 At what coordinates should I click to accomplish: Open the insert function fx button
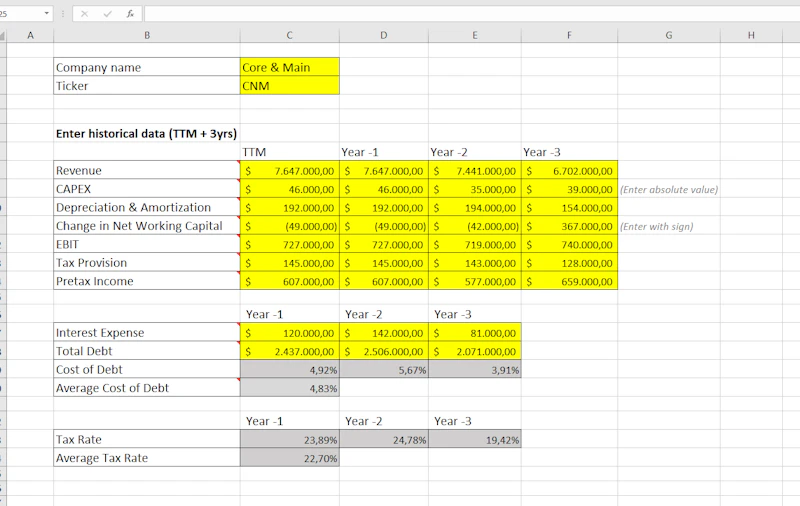130,14
